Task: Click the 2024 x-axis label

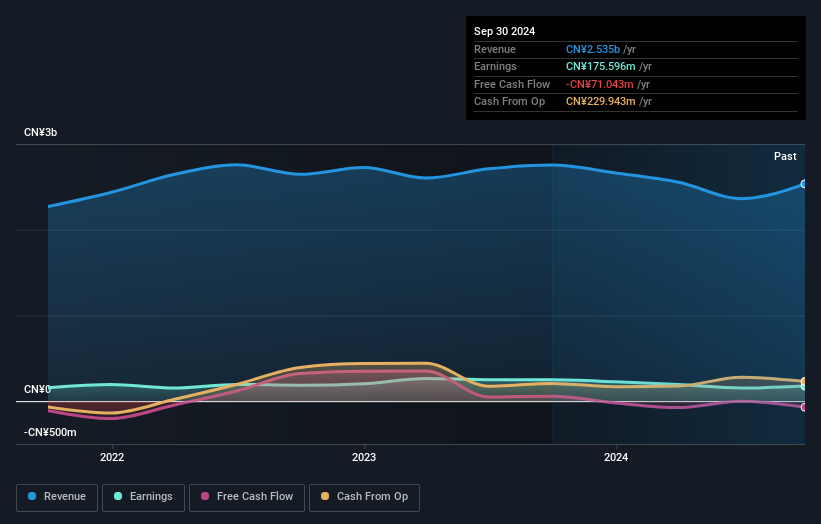Action: [616, 458]
